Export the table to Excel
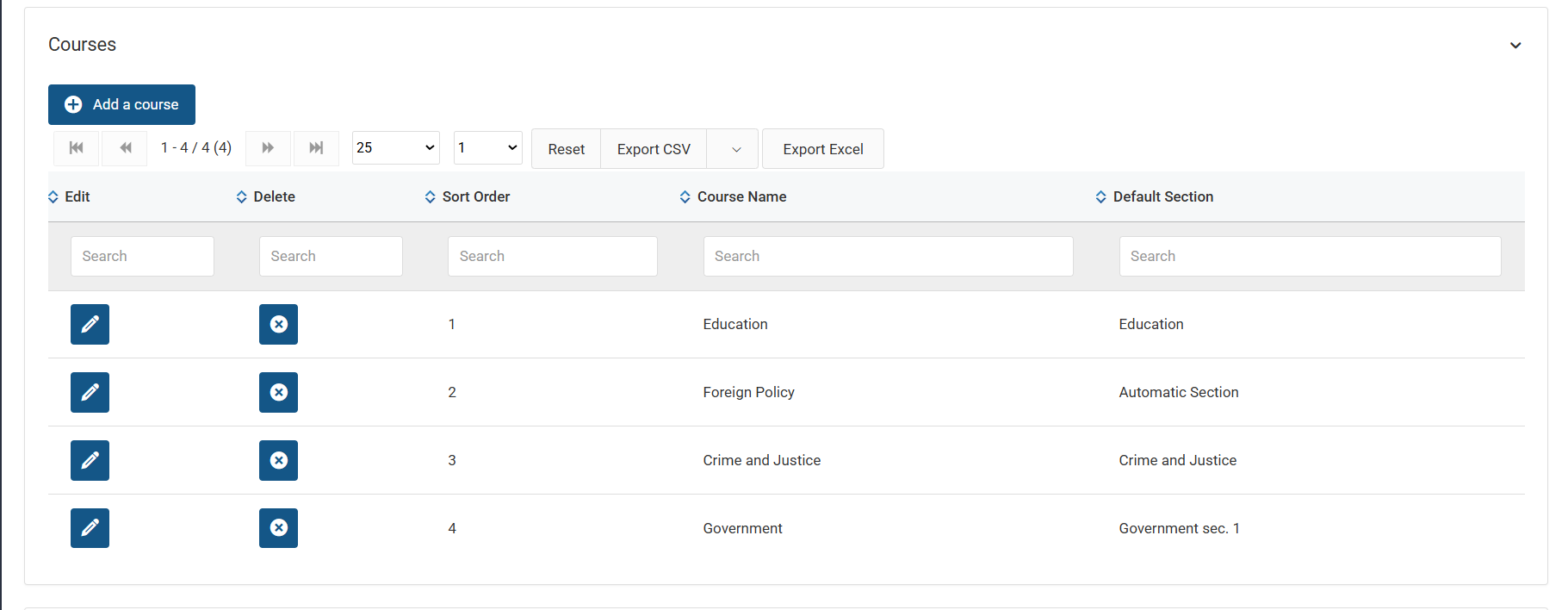This screenshot has height=610, width=1568. (x=822, y=149)
